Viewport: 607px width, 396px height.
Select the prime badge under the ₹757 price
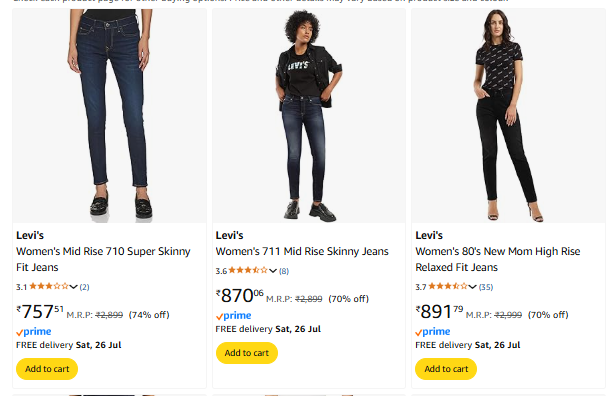pyautogui.click(x=34, y=332)
